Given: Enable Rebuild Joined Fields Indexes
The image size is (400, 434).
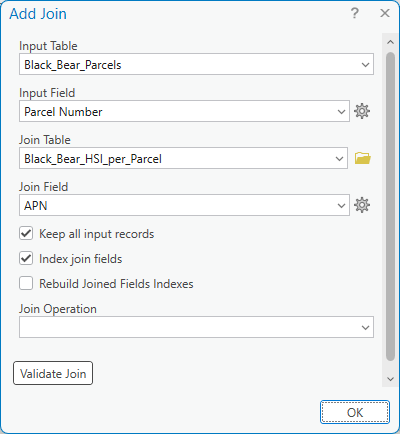Looking at the screenshot, I should [26, 284].
